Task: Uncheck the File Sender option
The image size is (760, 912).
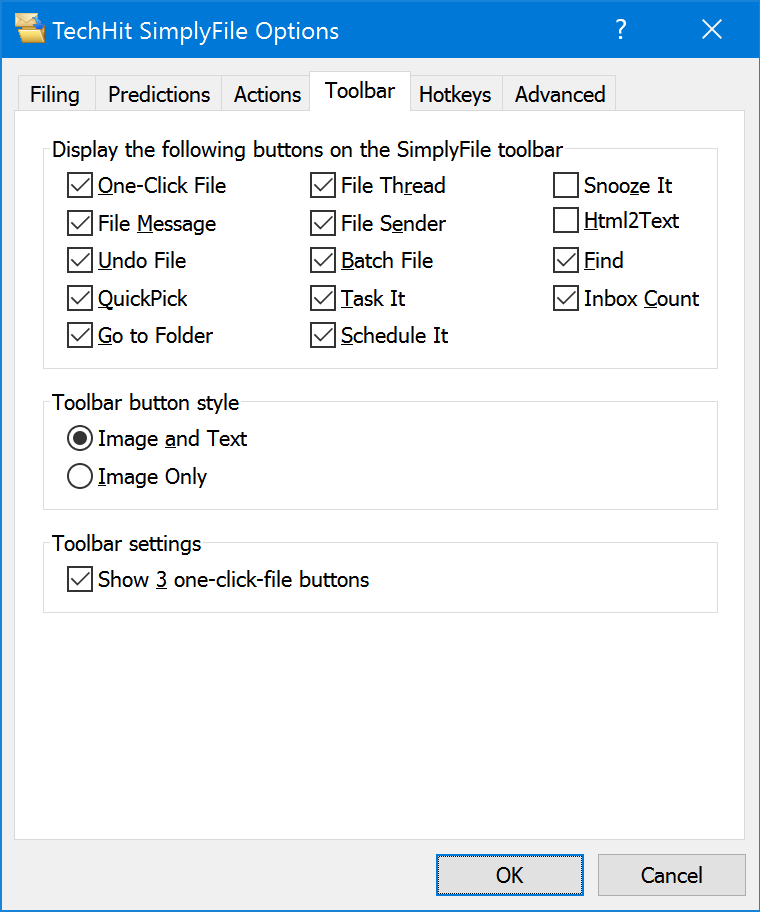Action: pyautogui.click(x=323, y=223)
